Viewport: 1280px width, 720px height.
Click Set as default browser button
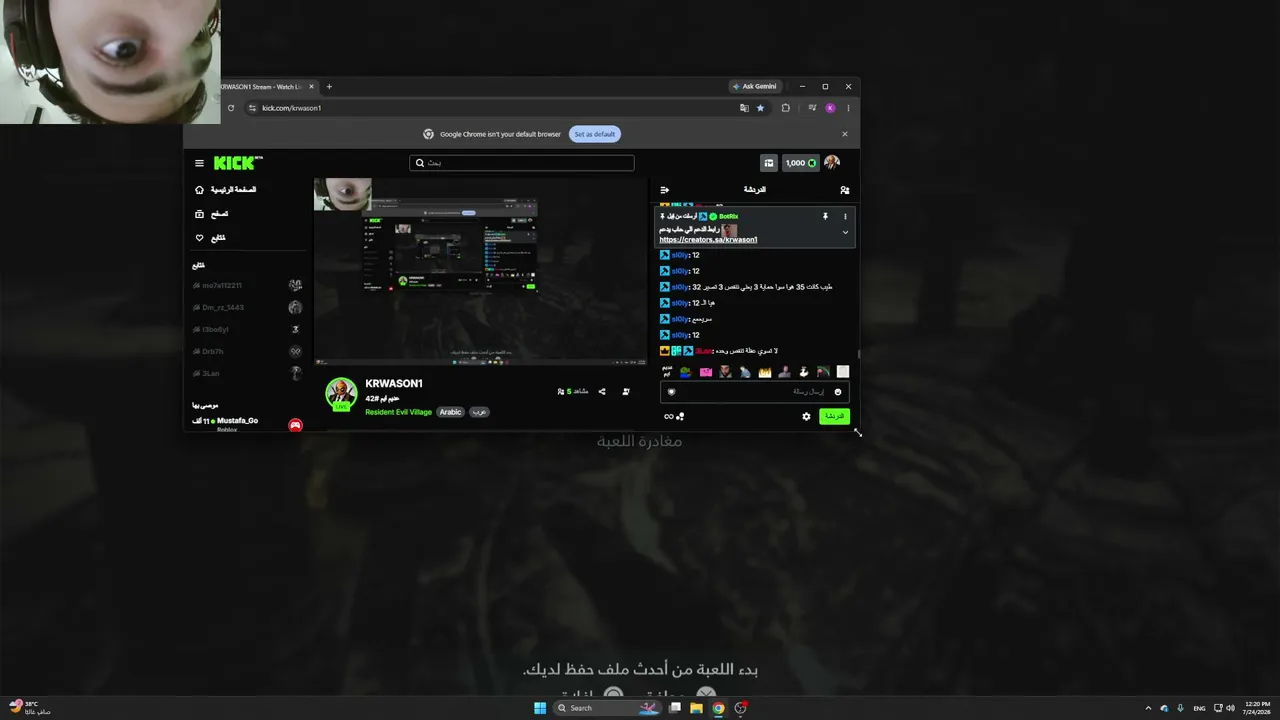[595, 134]
